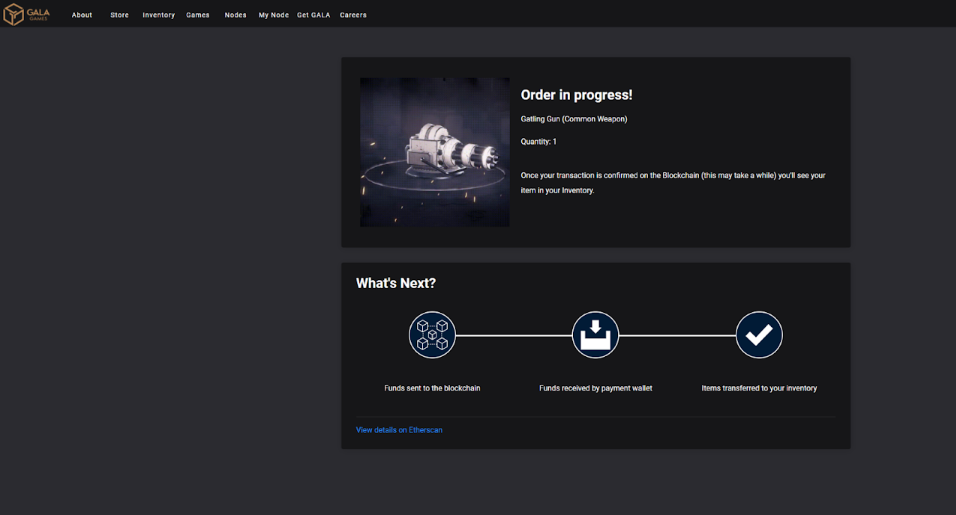Click 'Items transferred to your inventory' label
This screenshot has width=956, height=515.
coord(759,388)
